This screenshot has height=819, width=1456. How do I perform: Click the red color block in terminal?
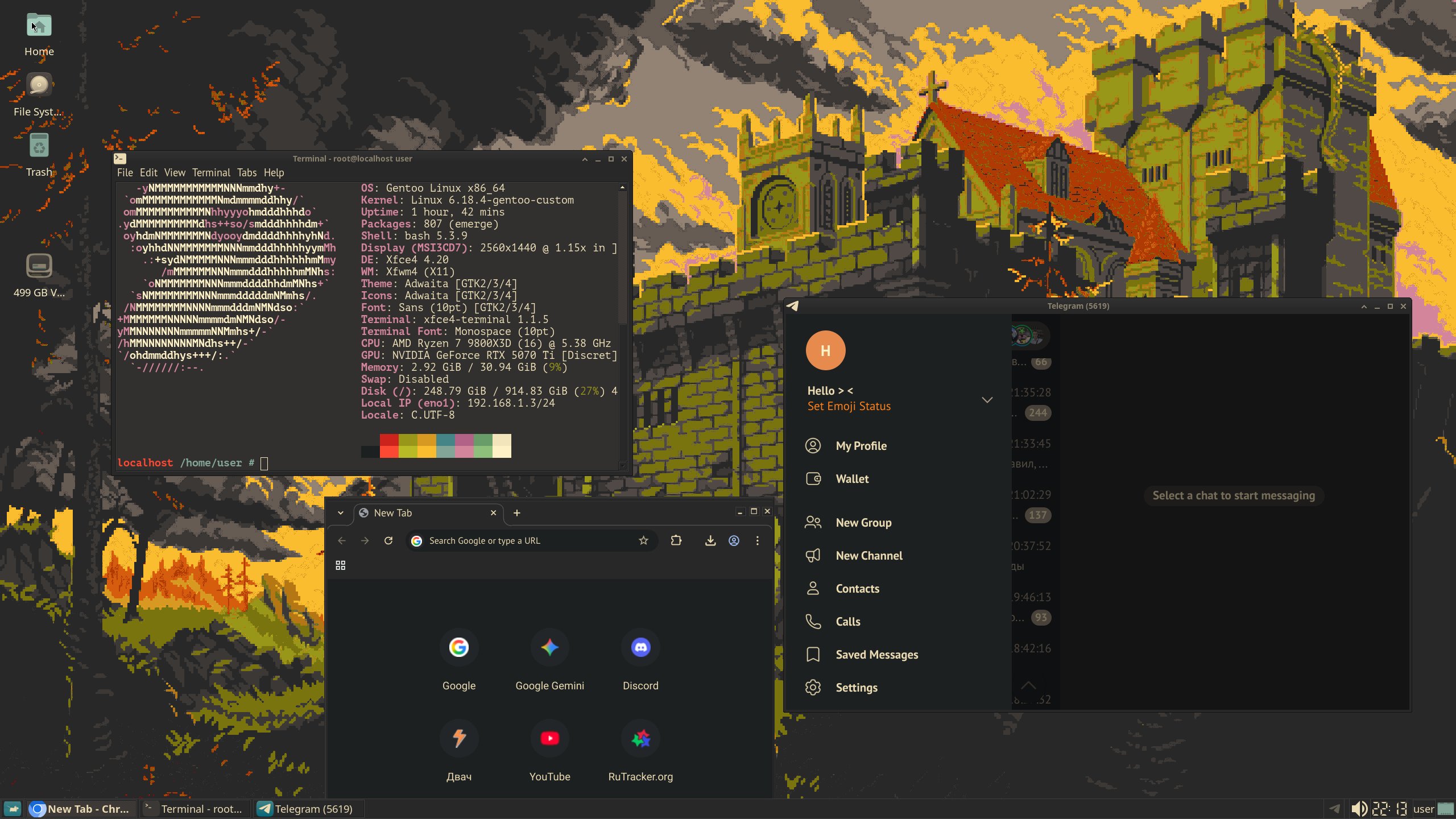389,440
